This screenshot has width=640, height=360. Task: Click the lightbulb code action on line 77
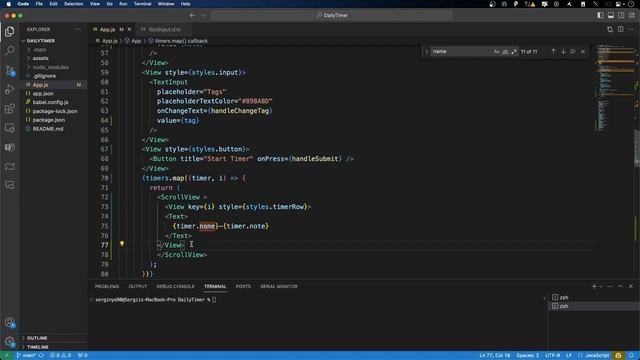pos(122,244)
